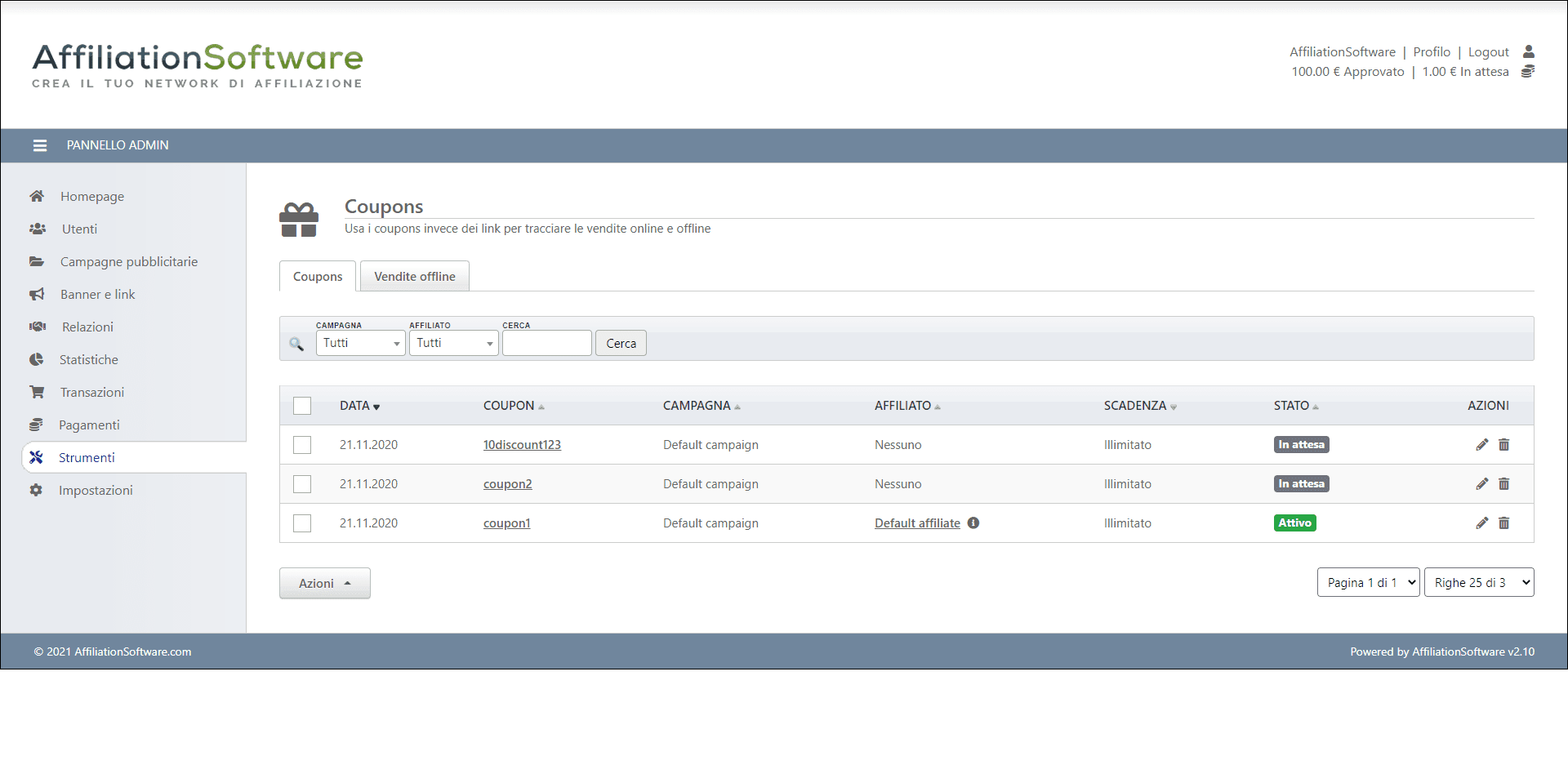Tick the select-all checkbox in table header

tap(302, 406)
